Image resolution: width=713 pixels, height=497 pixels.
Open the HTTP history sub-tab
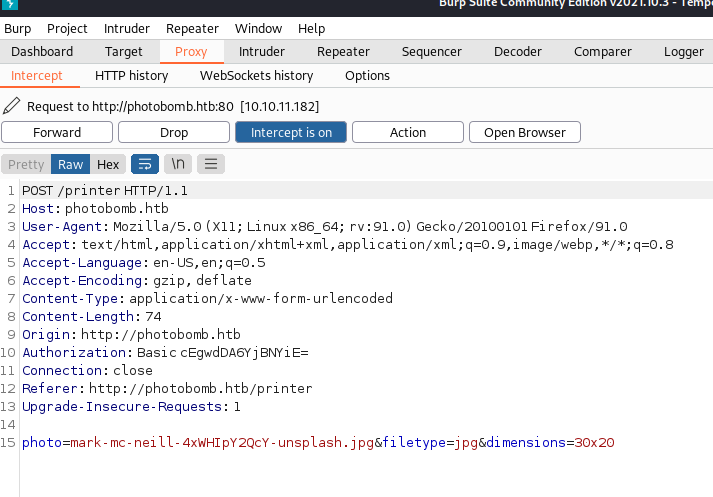131,75
